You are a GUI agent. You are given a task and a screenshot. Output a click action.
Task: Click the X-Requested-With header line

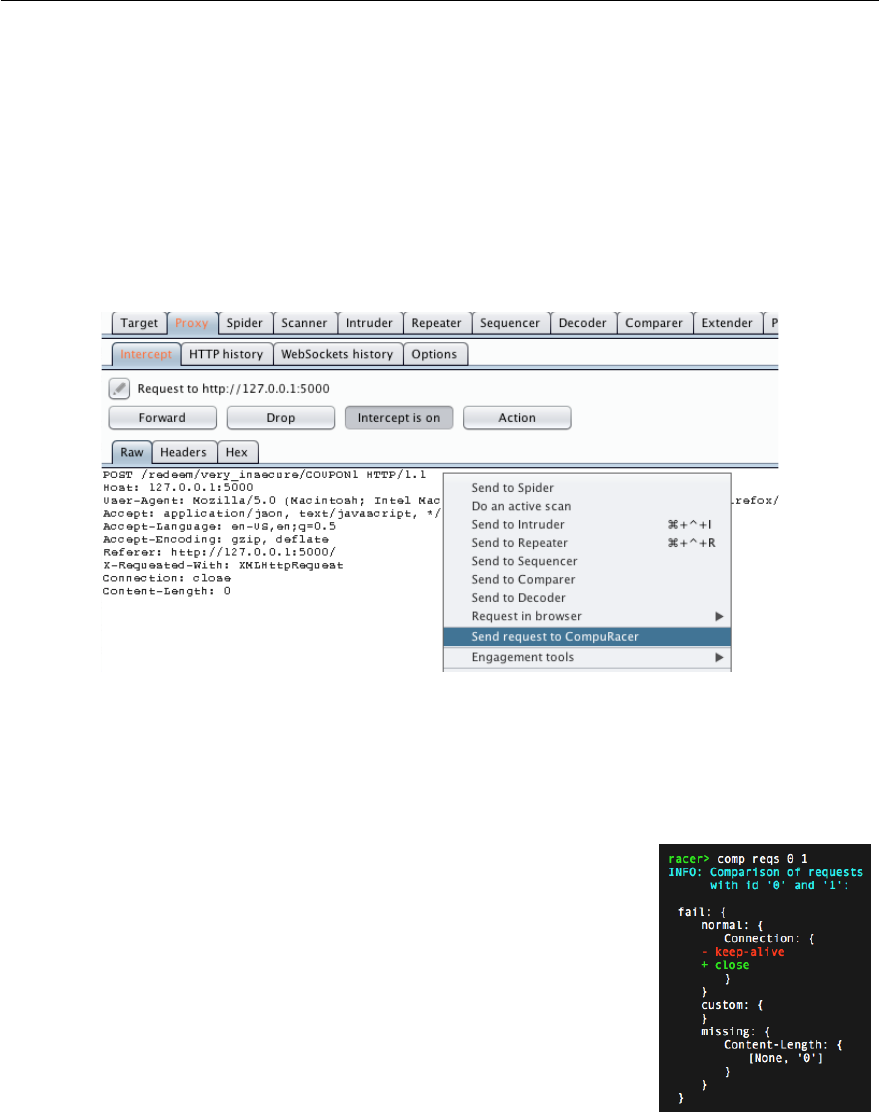[223, 565]
